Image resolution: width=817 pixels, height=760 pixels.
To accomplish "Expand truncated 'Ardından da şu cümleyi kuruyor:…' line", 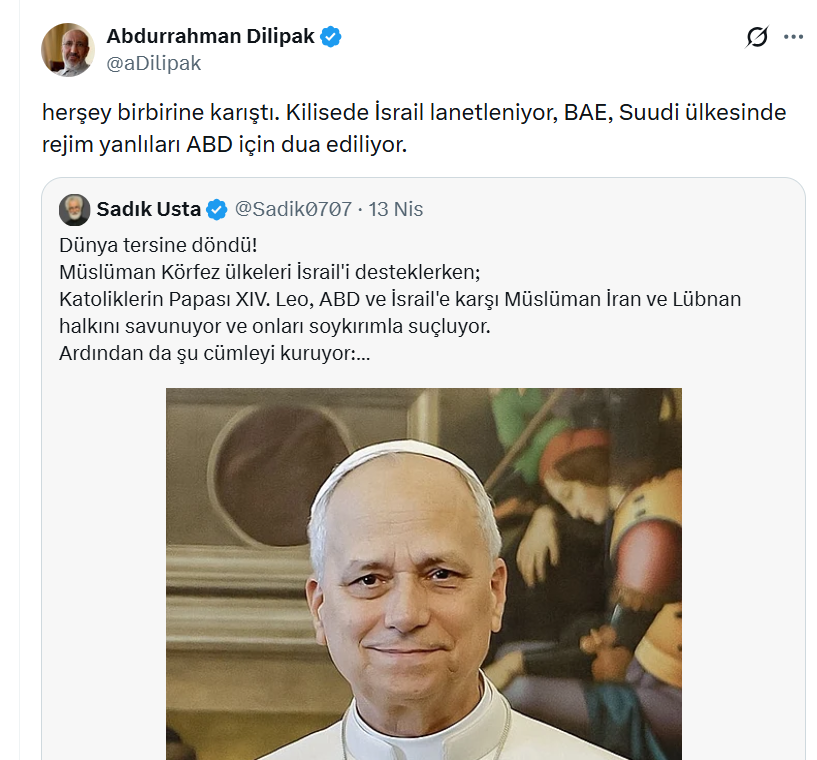I will coord(215,354).
